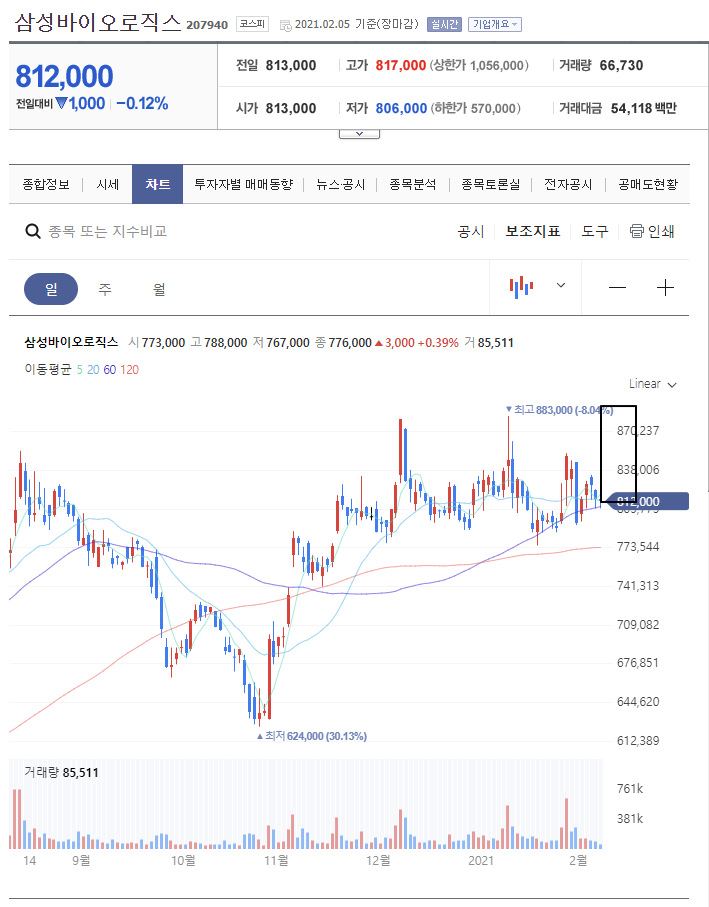Click the −0.12% change percentage
This screenshot has height=907, width=709.
click(142, 104)
